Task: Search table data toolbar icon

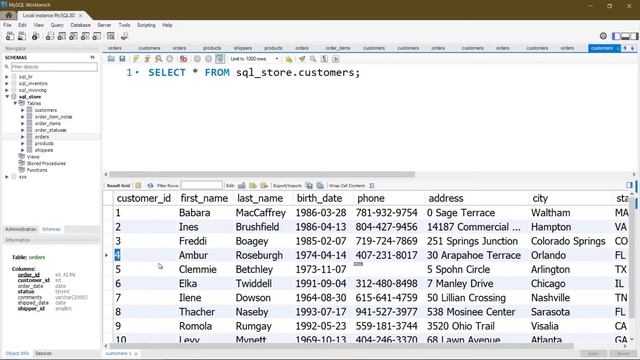Action: [111, 36]
